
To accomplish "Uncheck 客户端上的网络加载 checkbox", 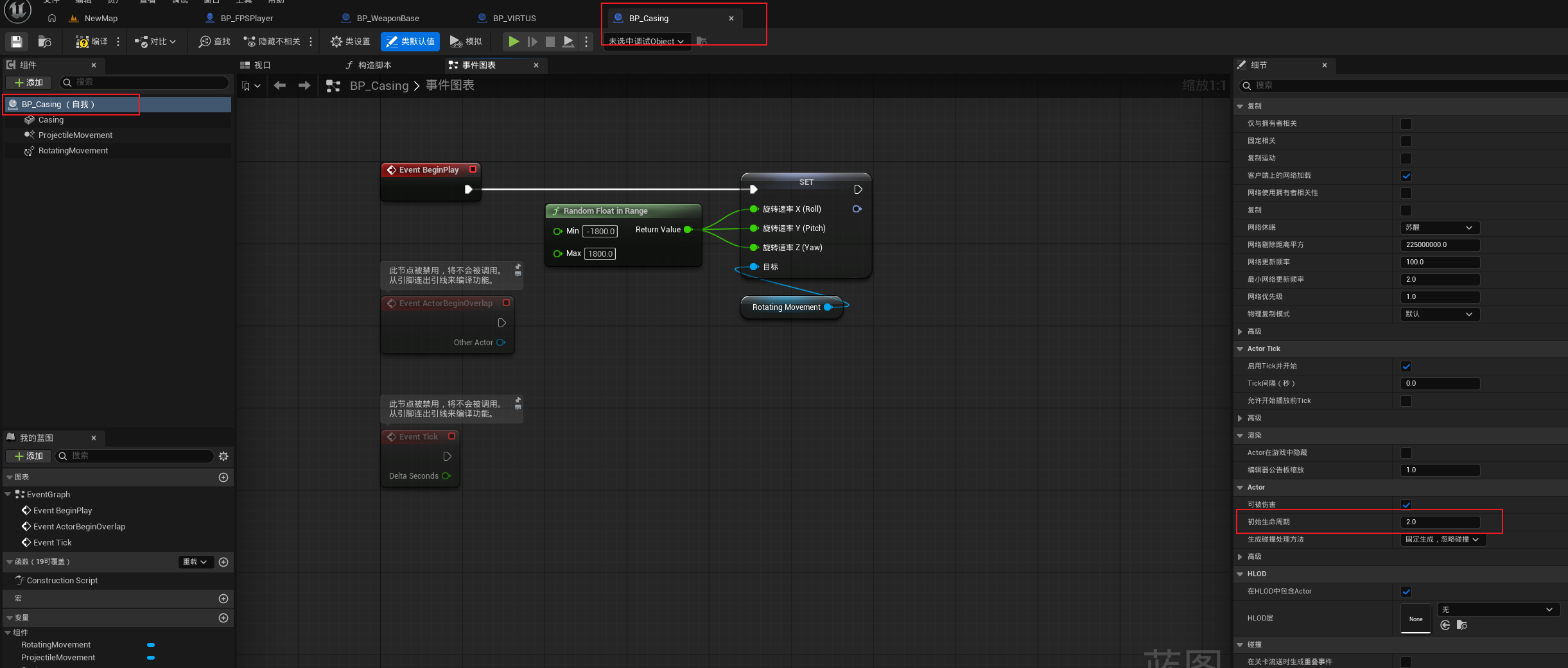I will pos(1406,176).
